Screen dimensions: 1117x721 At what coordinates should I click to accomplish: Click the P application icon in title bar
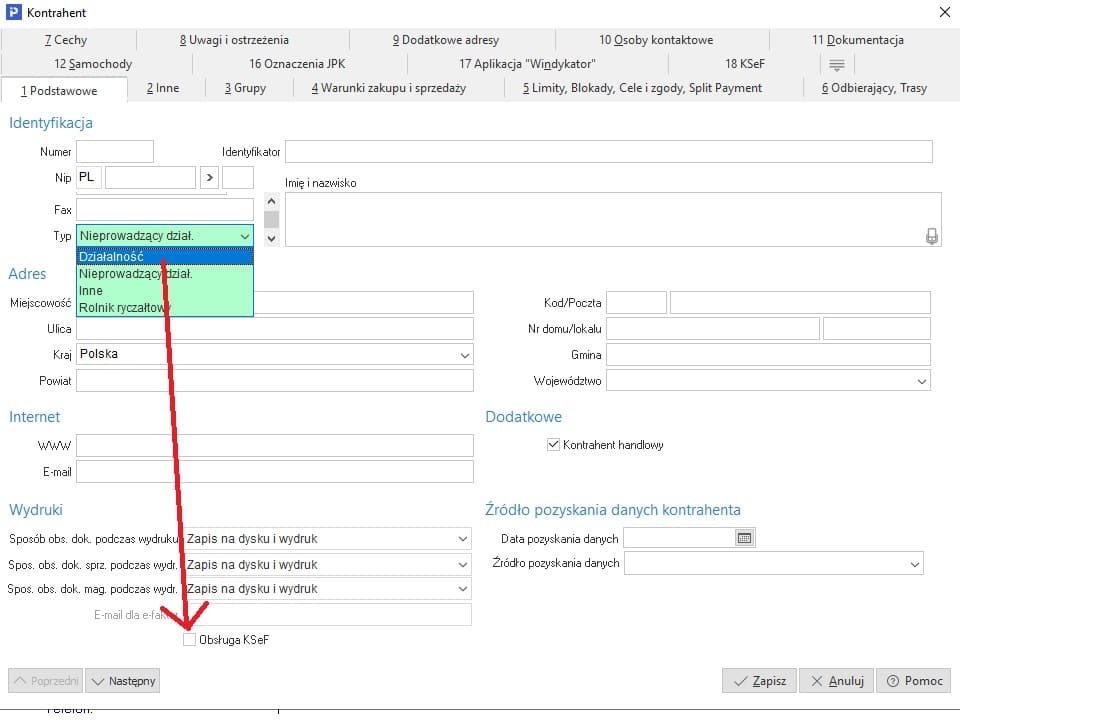(x=14, y=13)
